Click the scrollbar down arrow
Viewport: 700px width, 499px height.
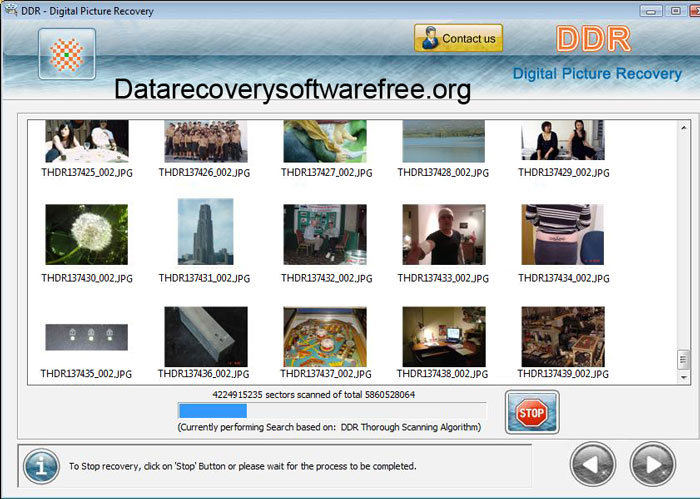click(684, 379)
